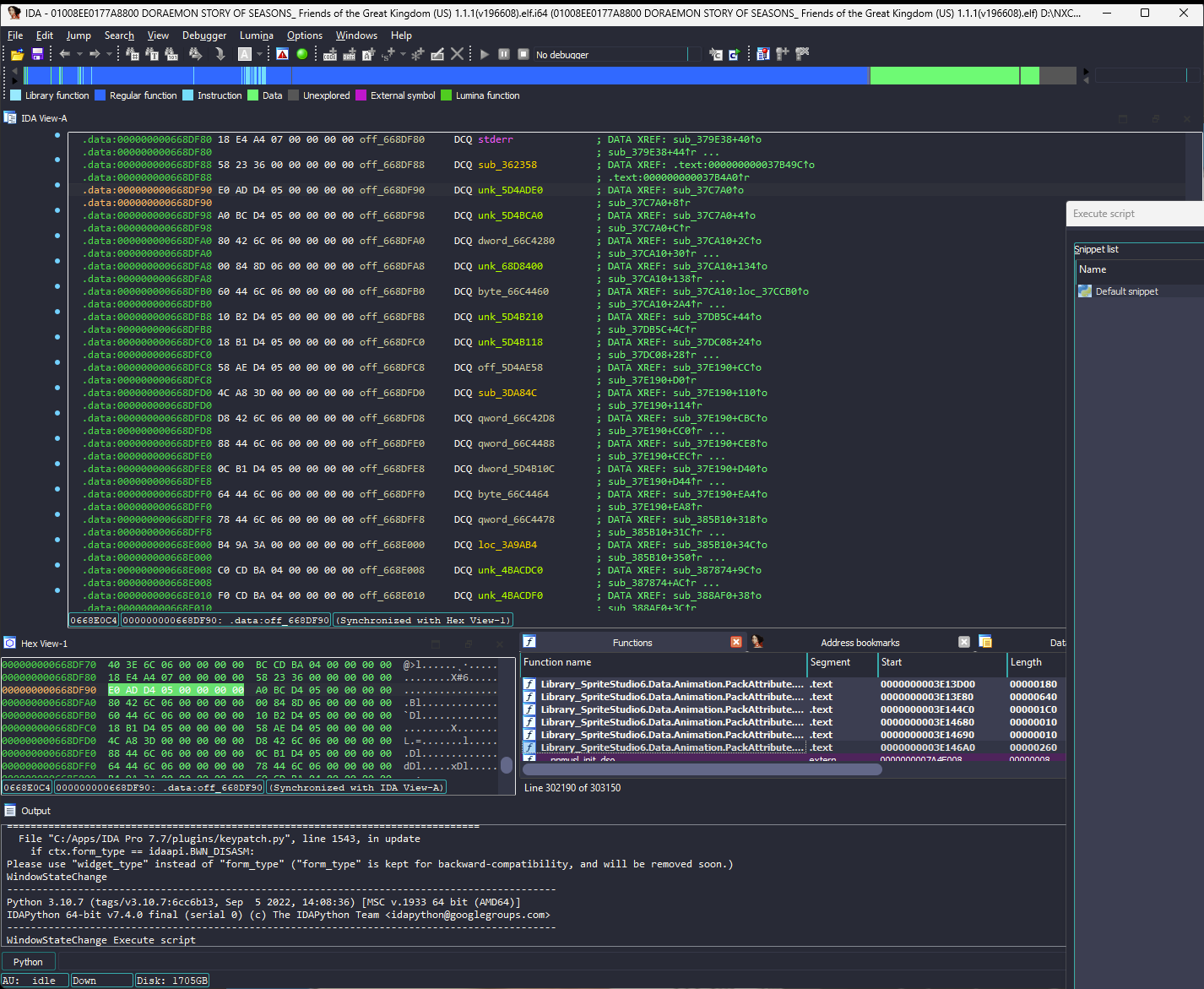Click the navigation band right arrow

click(1086, 71)
